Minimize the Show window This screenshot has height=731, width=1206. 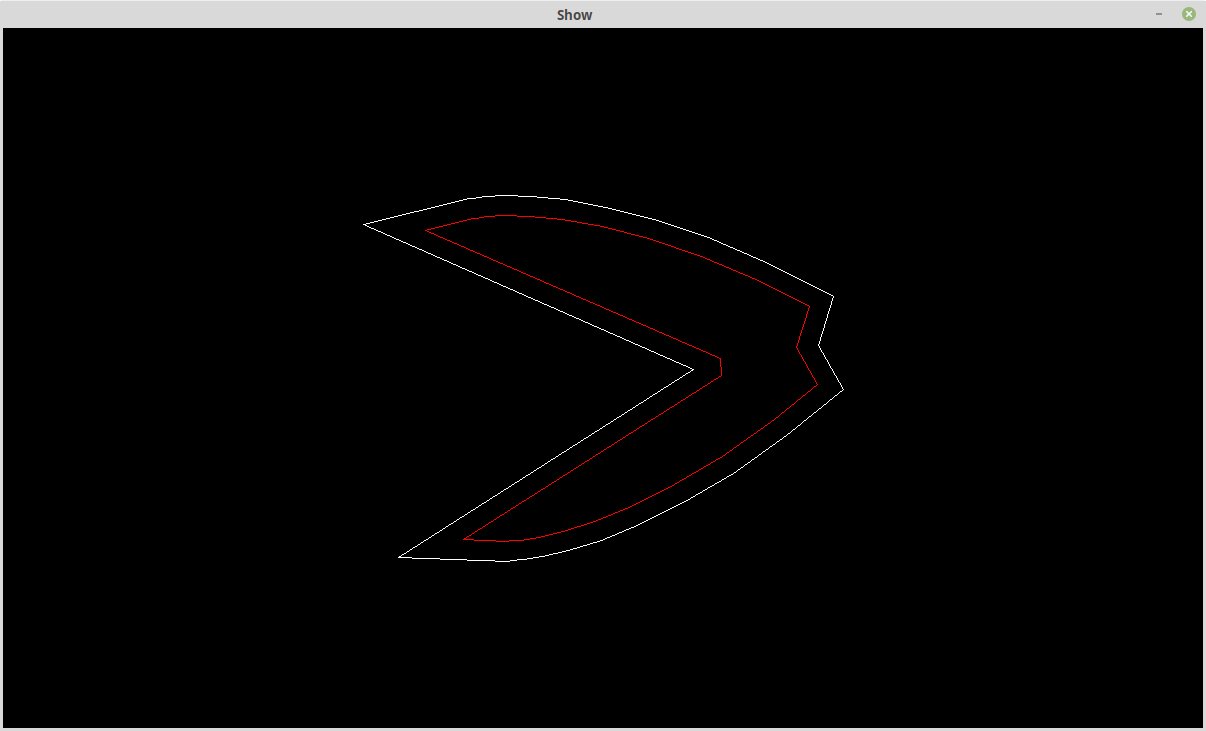pyautogui.click(x=1159, y=14)
